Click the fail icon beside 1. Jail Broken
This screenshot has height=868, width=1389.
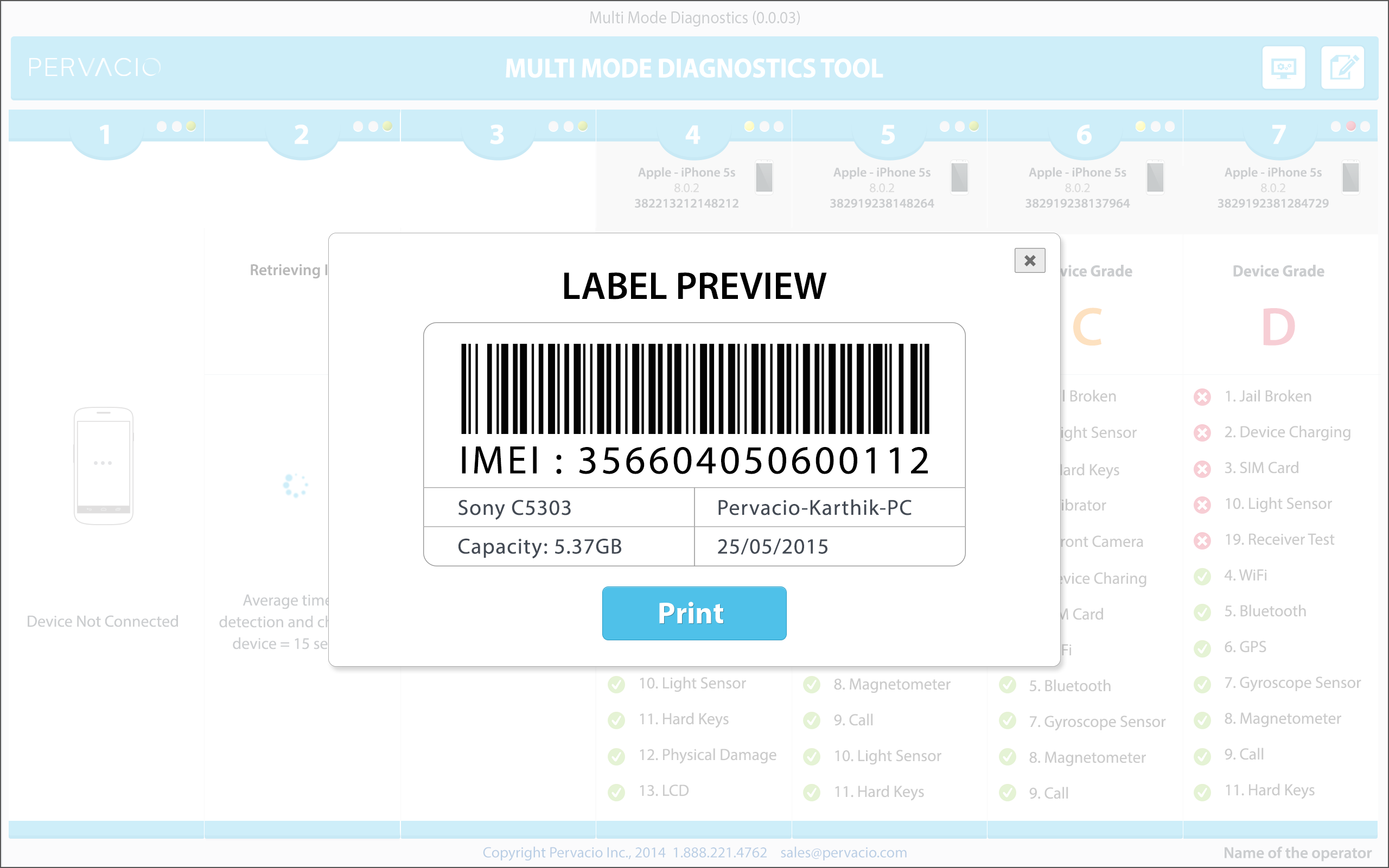(1202, 397)
